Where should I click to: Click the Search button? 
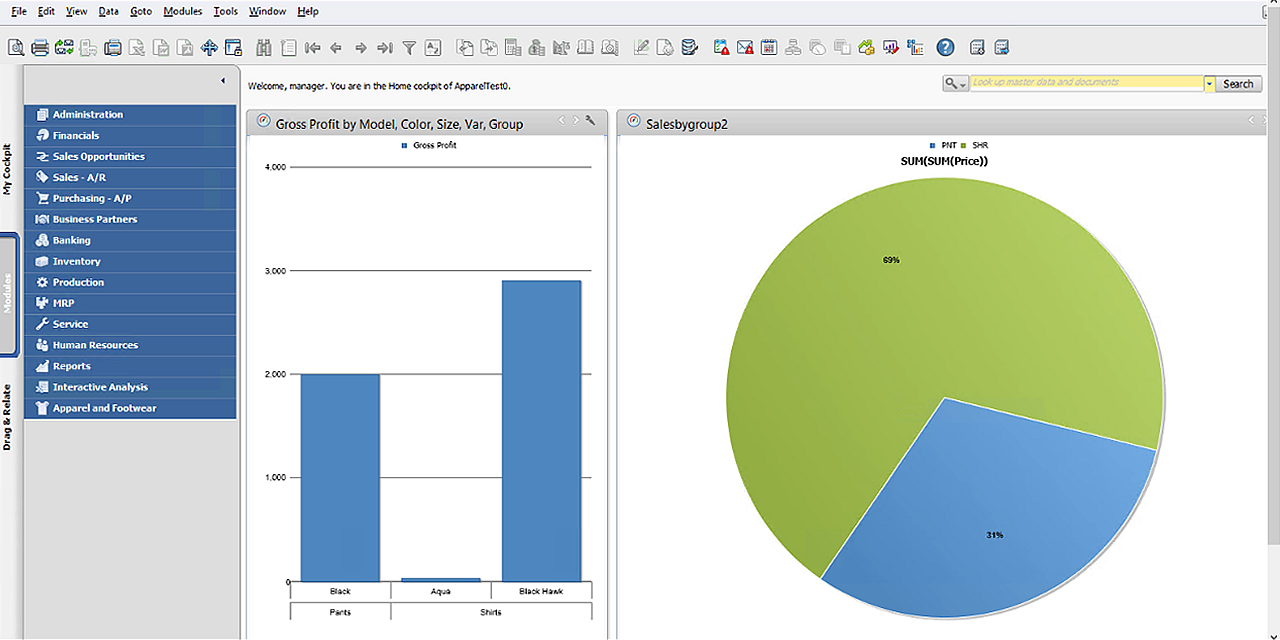(1238, 84)
